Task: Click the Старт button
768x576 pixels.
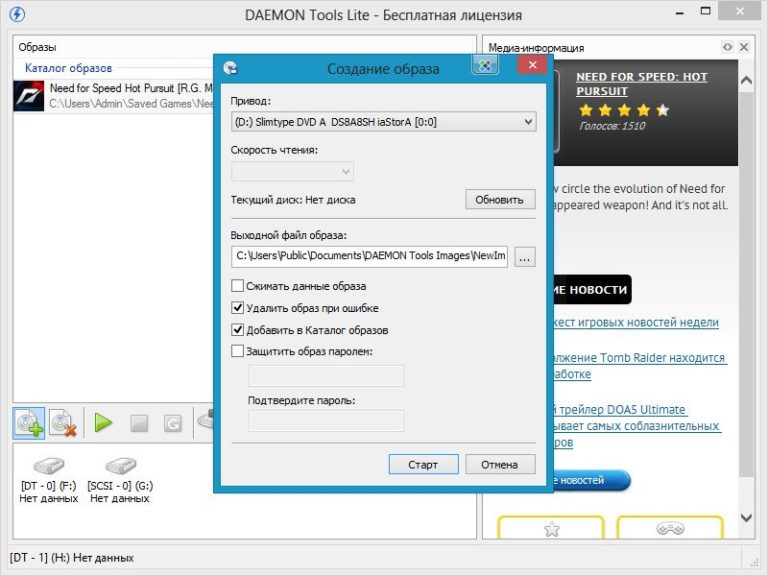Action: pyautogui.click(x=423, y=464)
